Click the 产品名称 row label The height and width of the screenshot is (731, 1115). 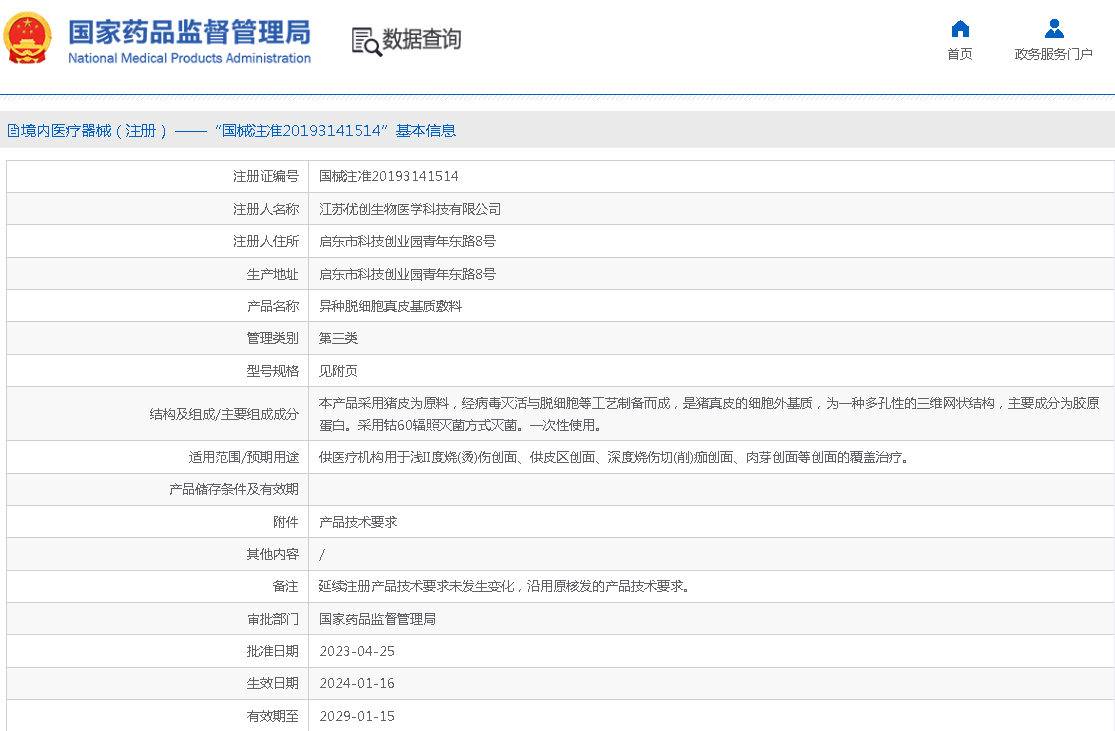point(273,306)
